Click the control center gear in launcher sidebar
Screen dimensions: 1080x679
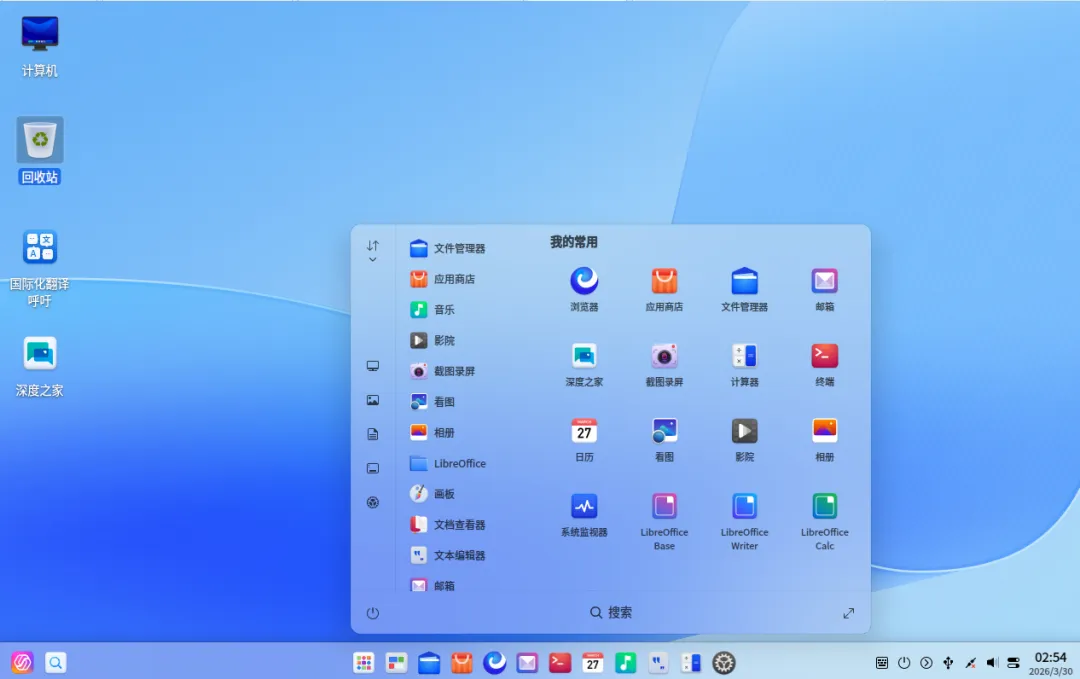(x=373, y=502)
